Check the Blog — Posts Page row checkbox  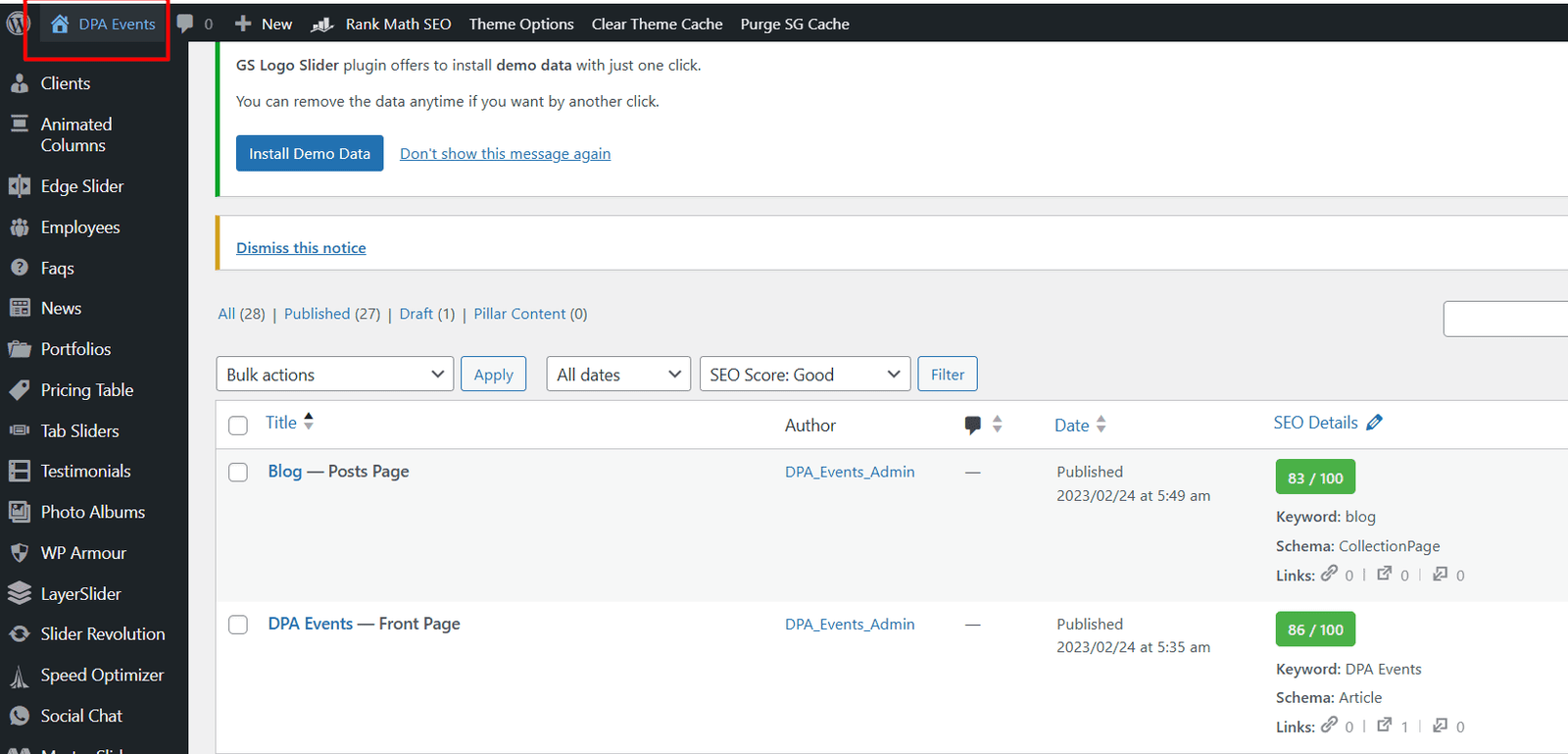[238, 473]
